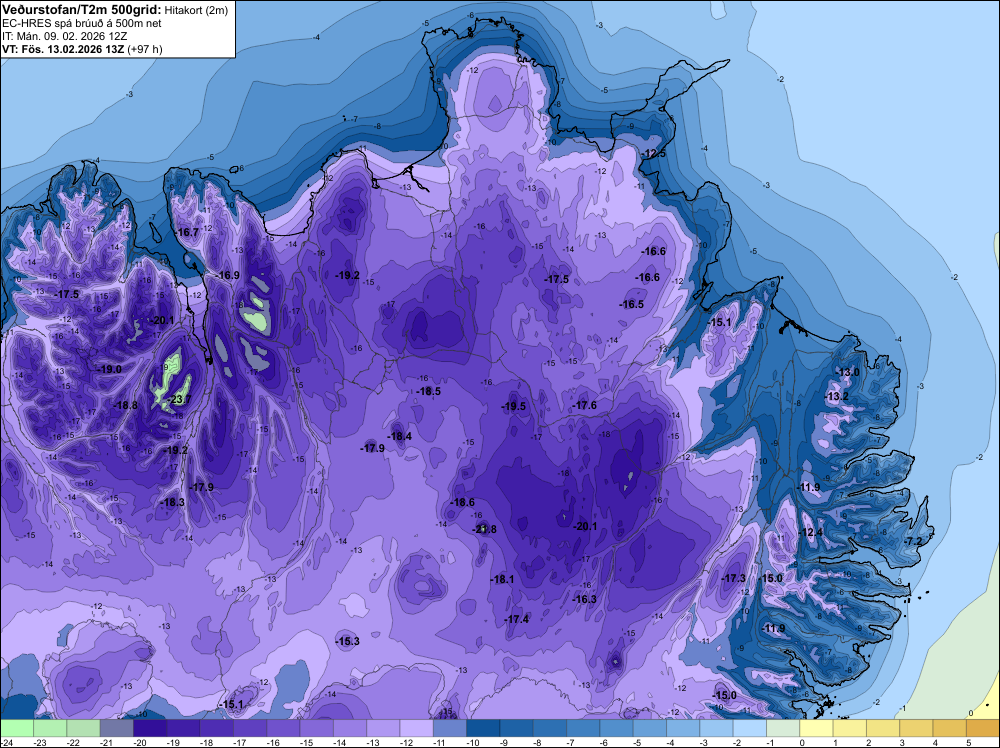1000x748 pixels.
Task: Click the pale yellow 0 legend swatch
Action: click(x=816, y=728)
